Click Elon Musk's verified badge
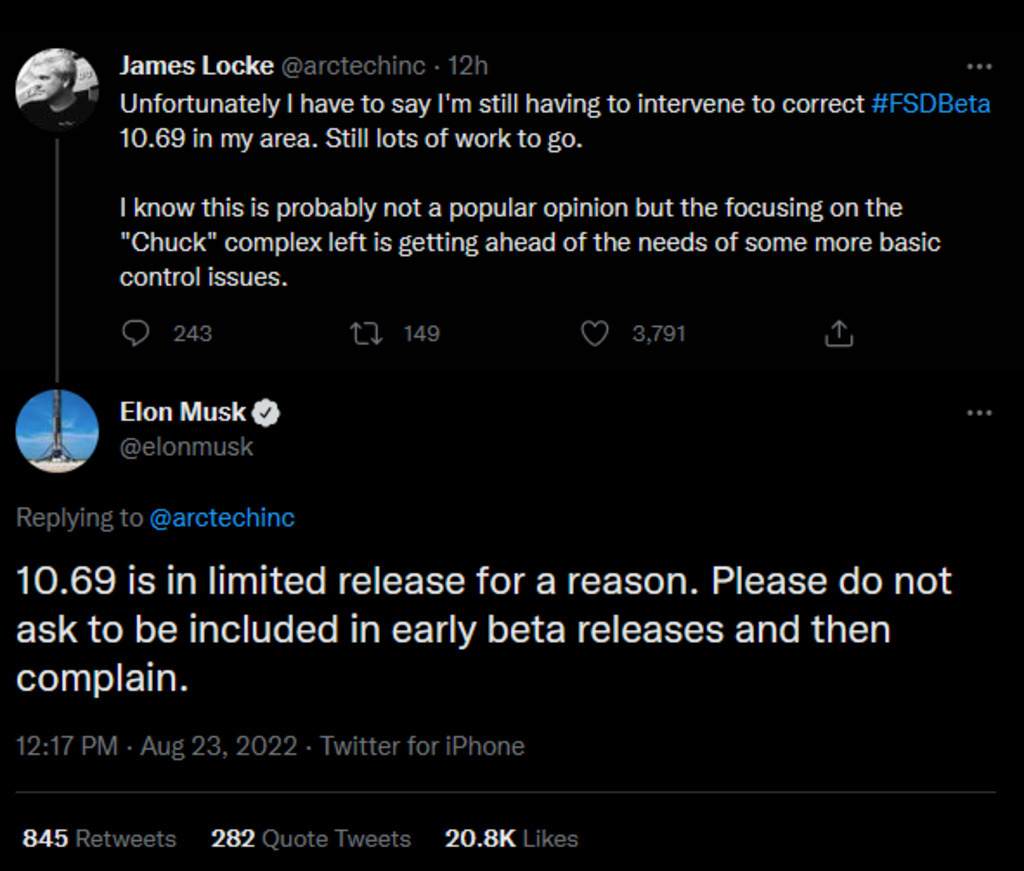This screenshot has height=871, width=1024. (x=266, y=412)
